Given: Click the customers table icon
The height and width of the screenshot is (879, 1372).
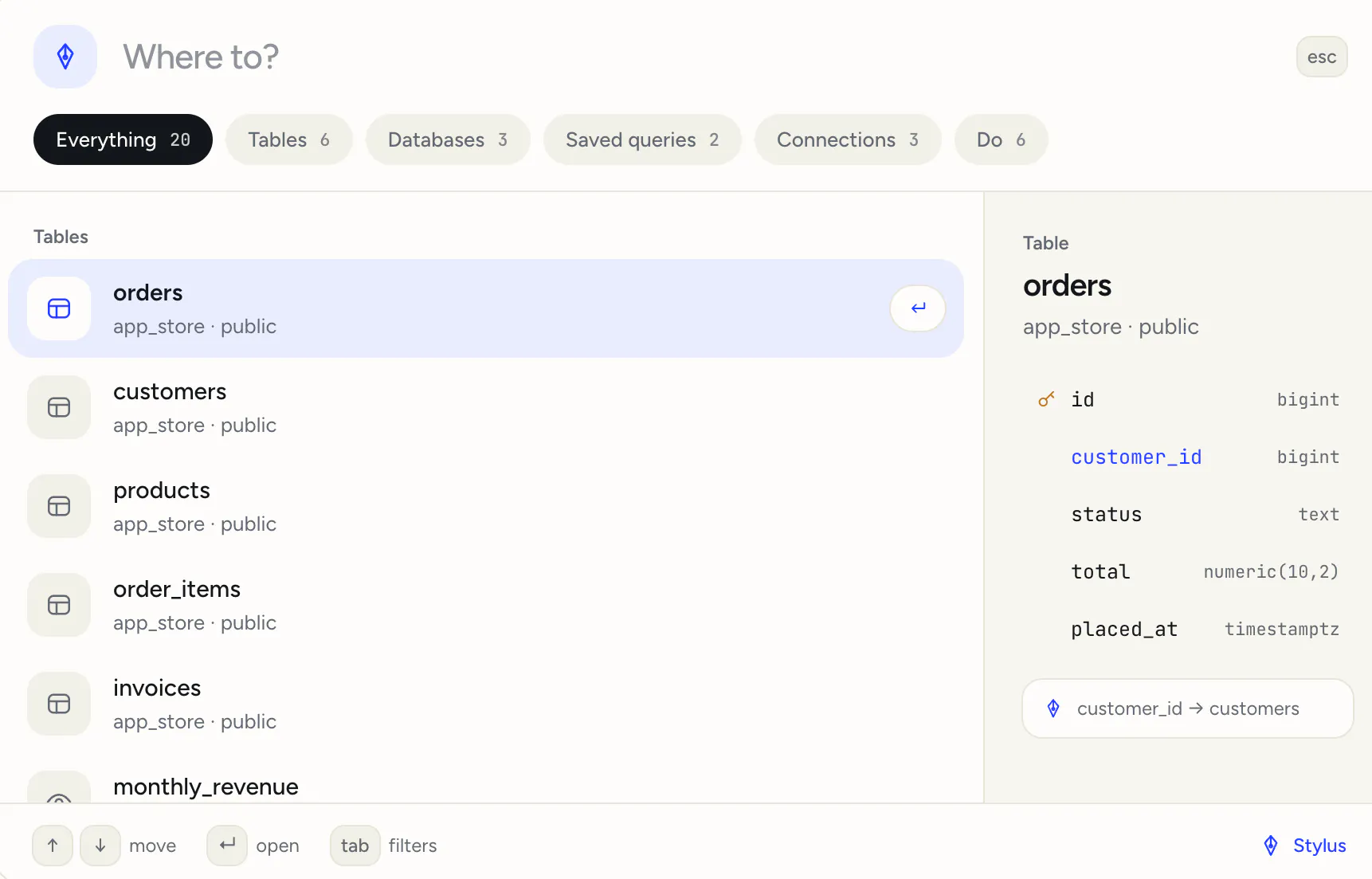Looking at the screenshot, I should (x=59, y=407).
